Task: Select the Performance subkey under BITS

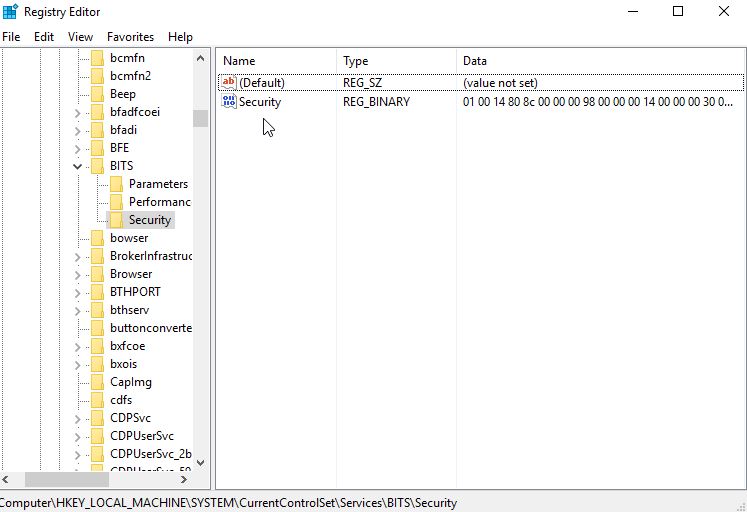Action: tap(159, 202)
